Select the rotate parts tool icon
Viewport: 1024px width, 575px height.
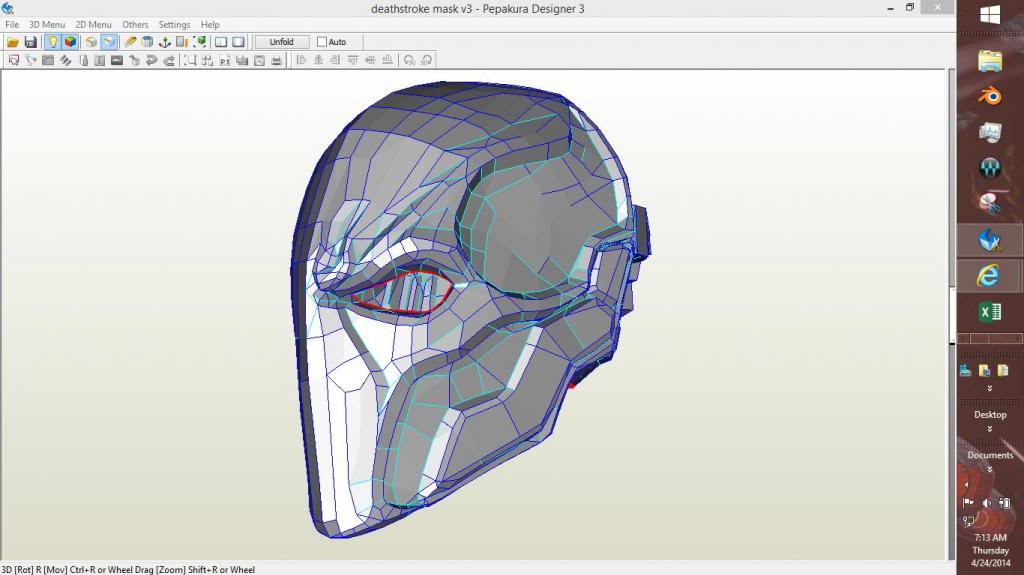point(31,60)
